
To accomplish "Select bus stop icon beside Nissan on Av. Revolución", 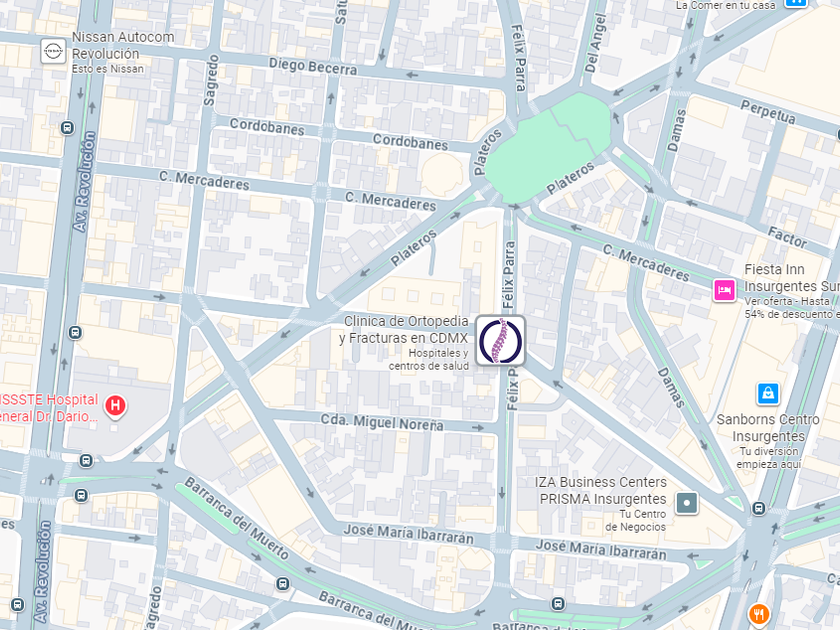I will (68, 128).
